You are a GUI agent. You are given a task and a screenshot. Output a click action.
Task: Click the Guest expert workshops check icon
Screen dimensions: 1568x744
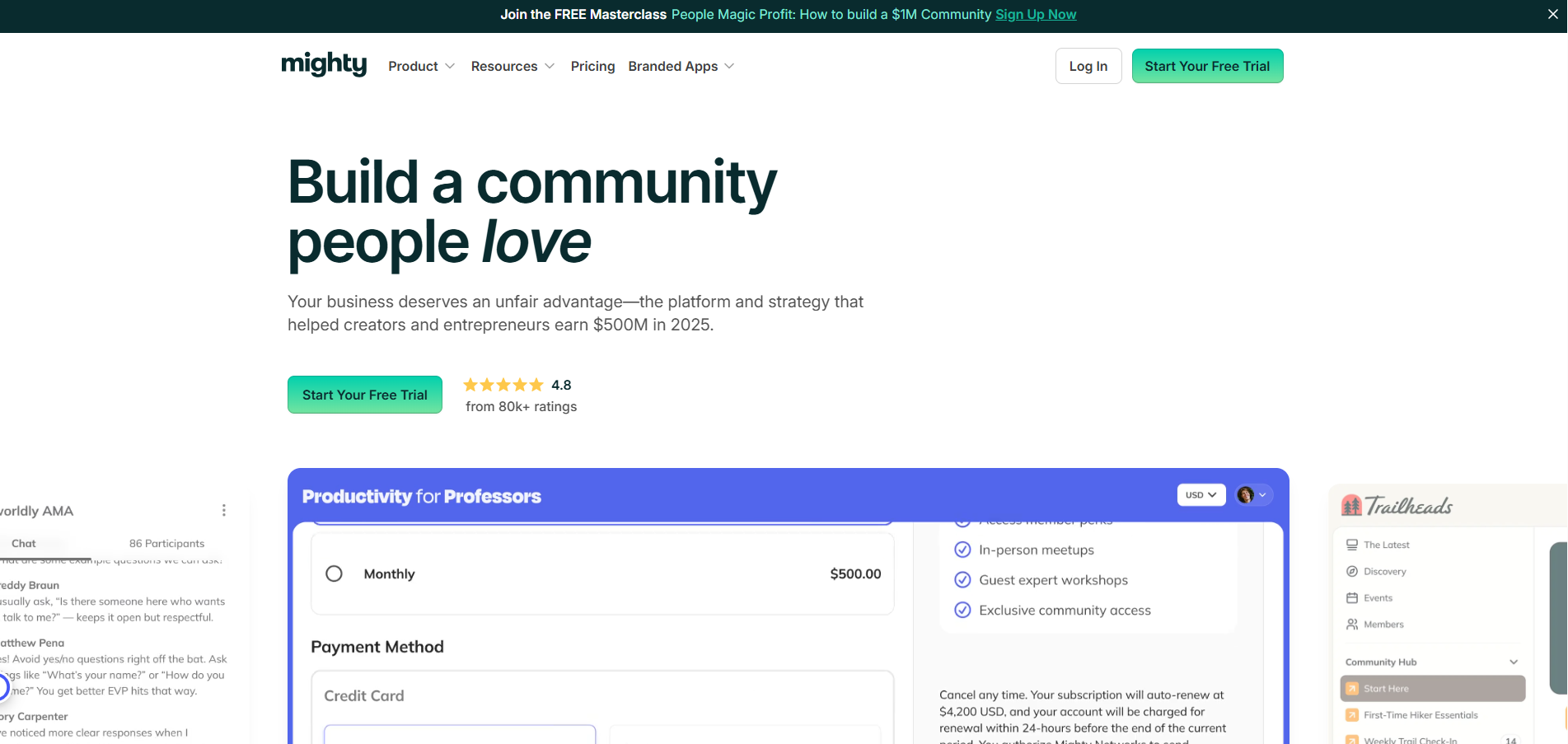tap(962, 580)
